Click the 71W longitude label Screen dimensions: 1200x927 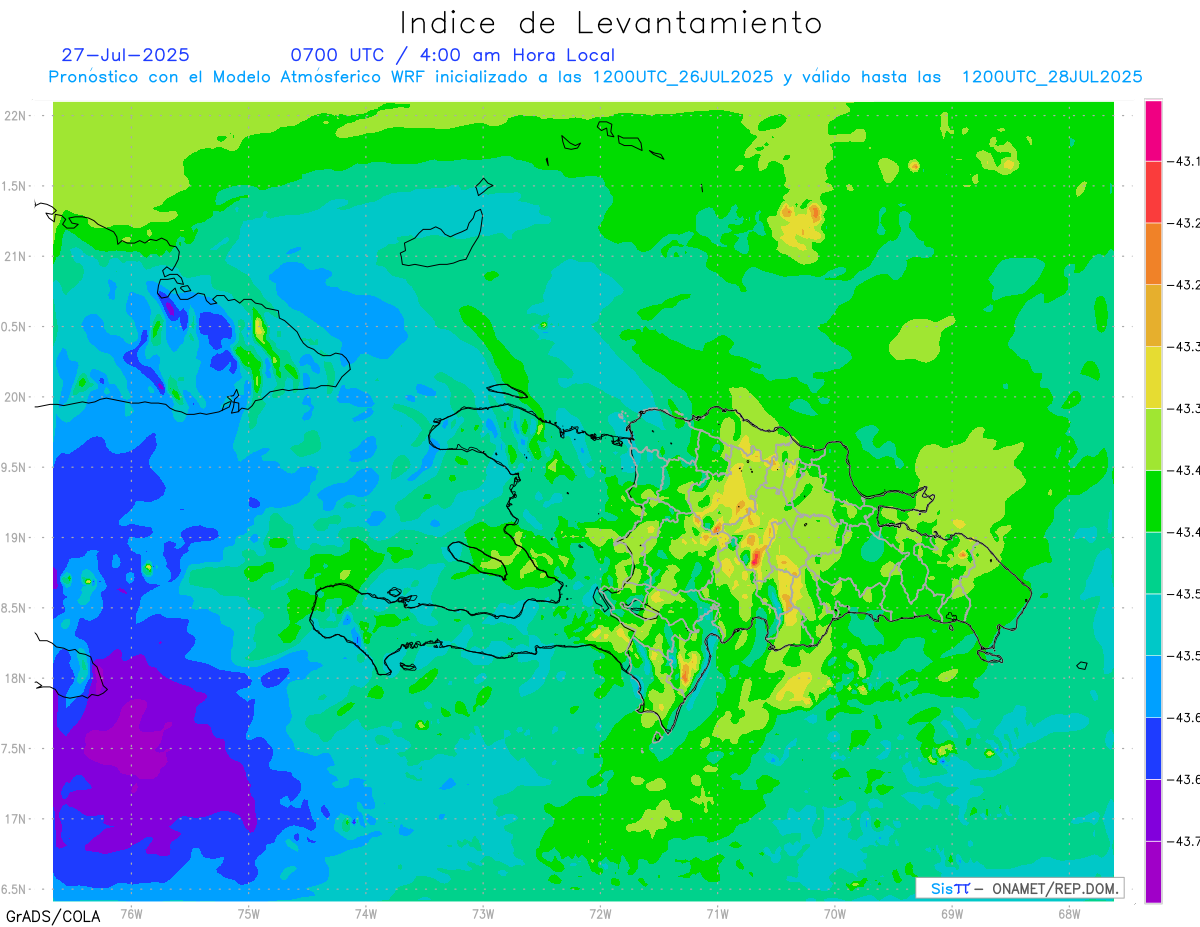tap(717, 914)
